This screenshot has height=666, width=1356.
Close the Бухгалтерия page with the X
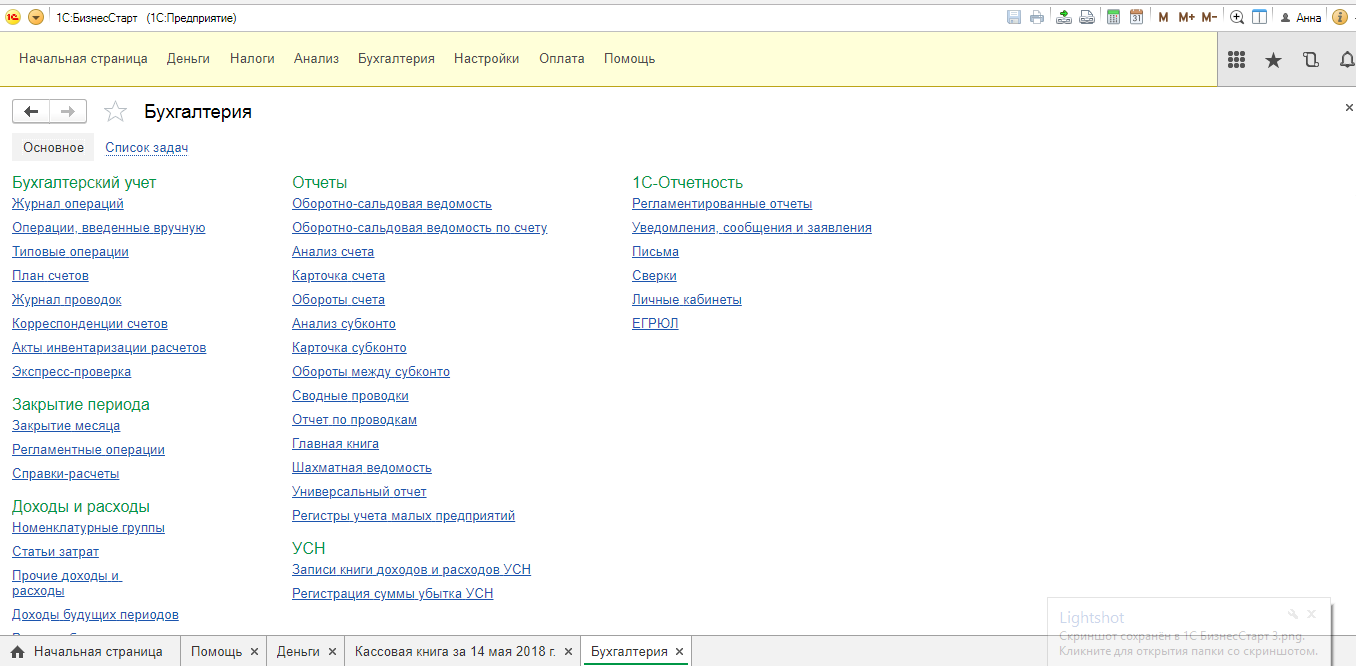coord(1348,107)
